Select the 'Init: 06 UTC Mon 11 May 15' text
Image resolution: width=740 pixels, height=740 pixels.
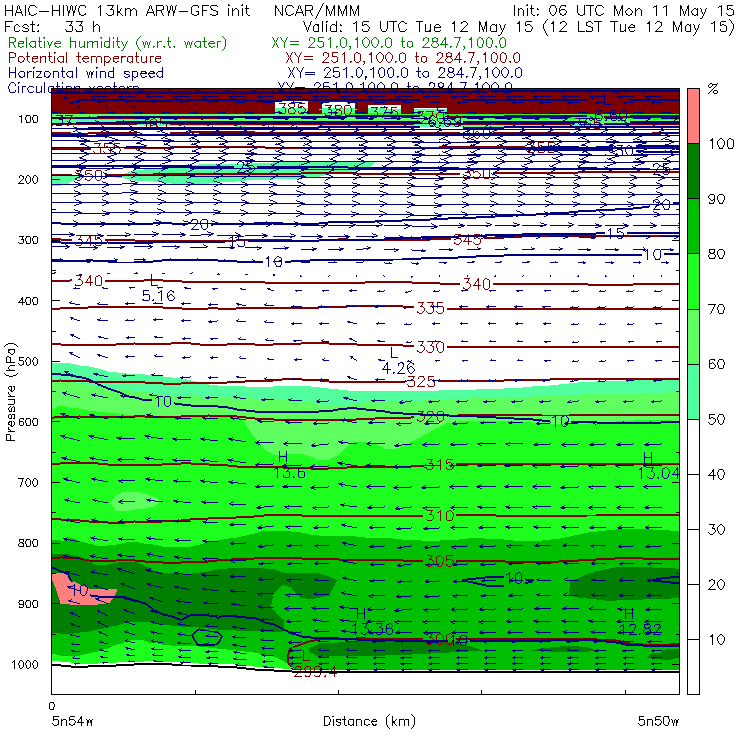(623, 11)
